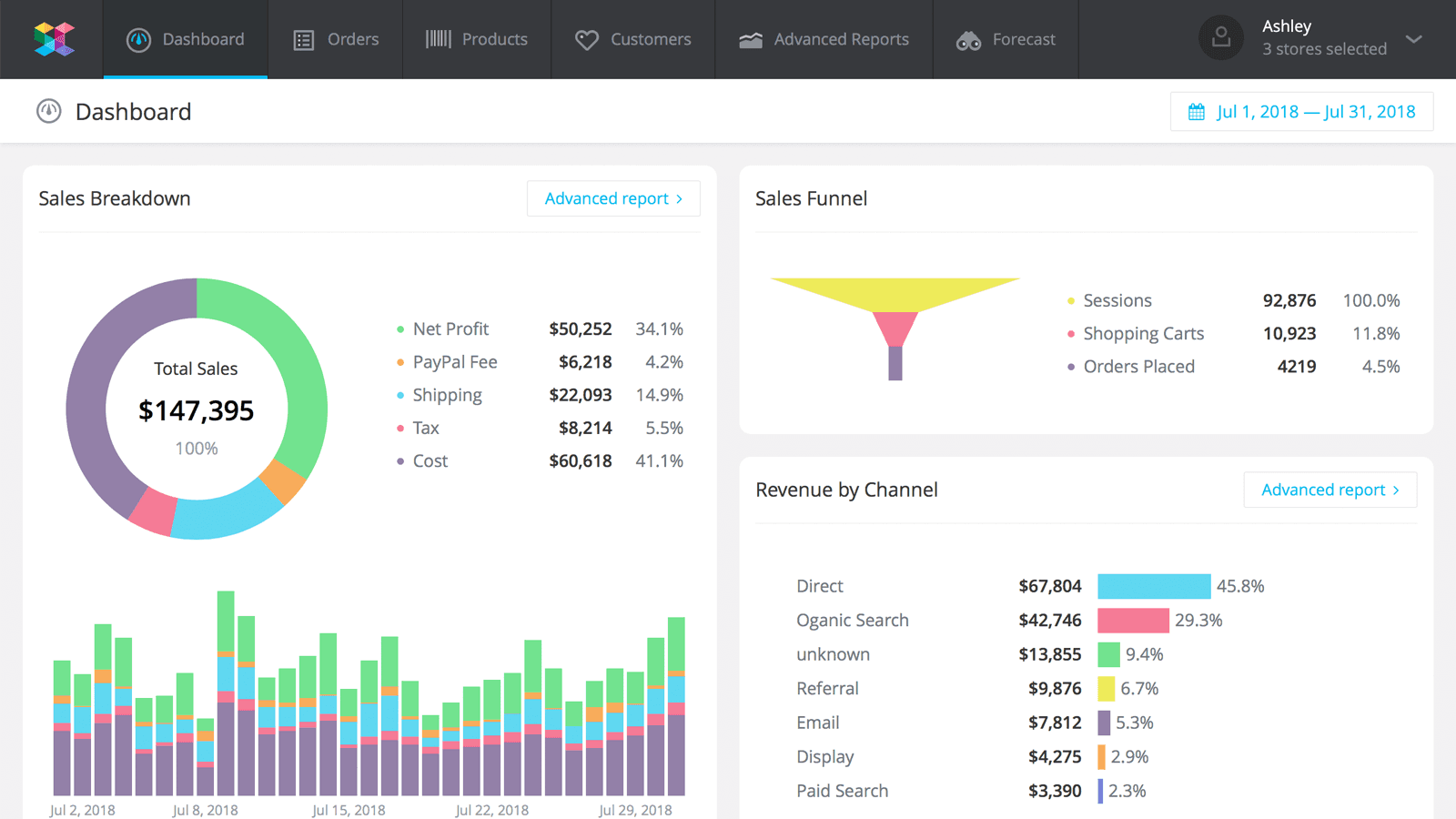Click the user avatar image
This screenshot has height=819, width=1456.
point(1221,38)
